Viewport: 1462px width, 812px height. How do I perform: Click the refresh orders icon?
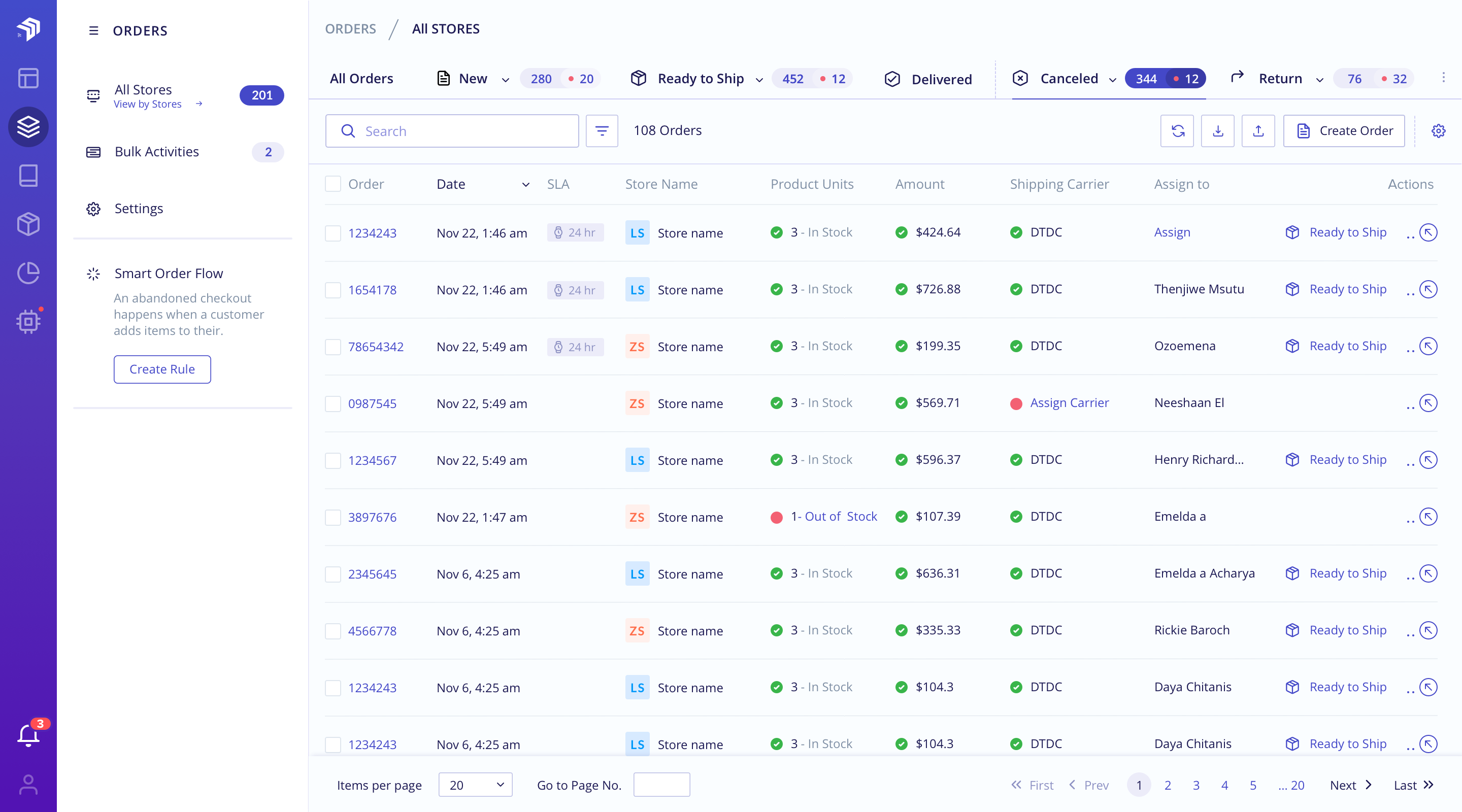point(1177,131)
